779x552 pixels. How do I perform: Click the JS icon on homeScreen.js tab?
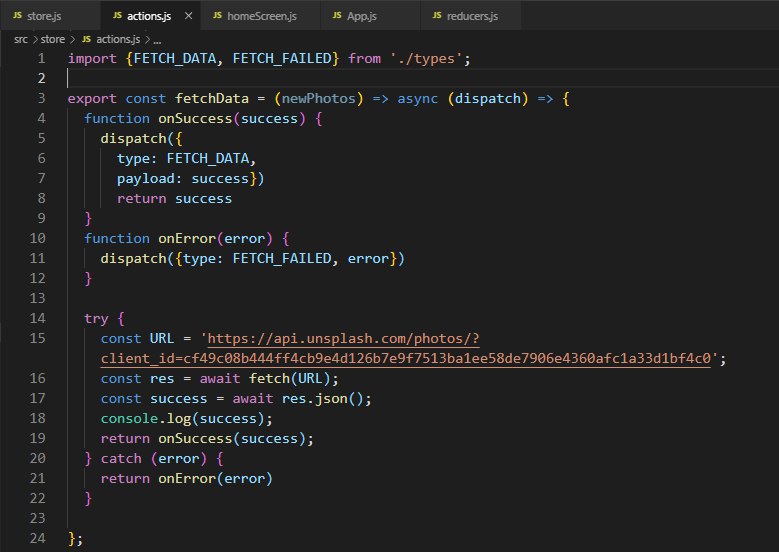tap(217, 15)
